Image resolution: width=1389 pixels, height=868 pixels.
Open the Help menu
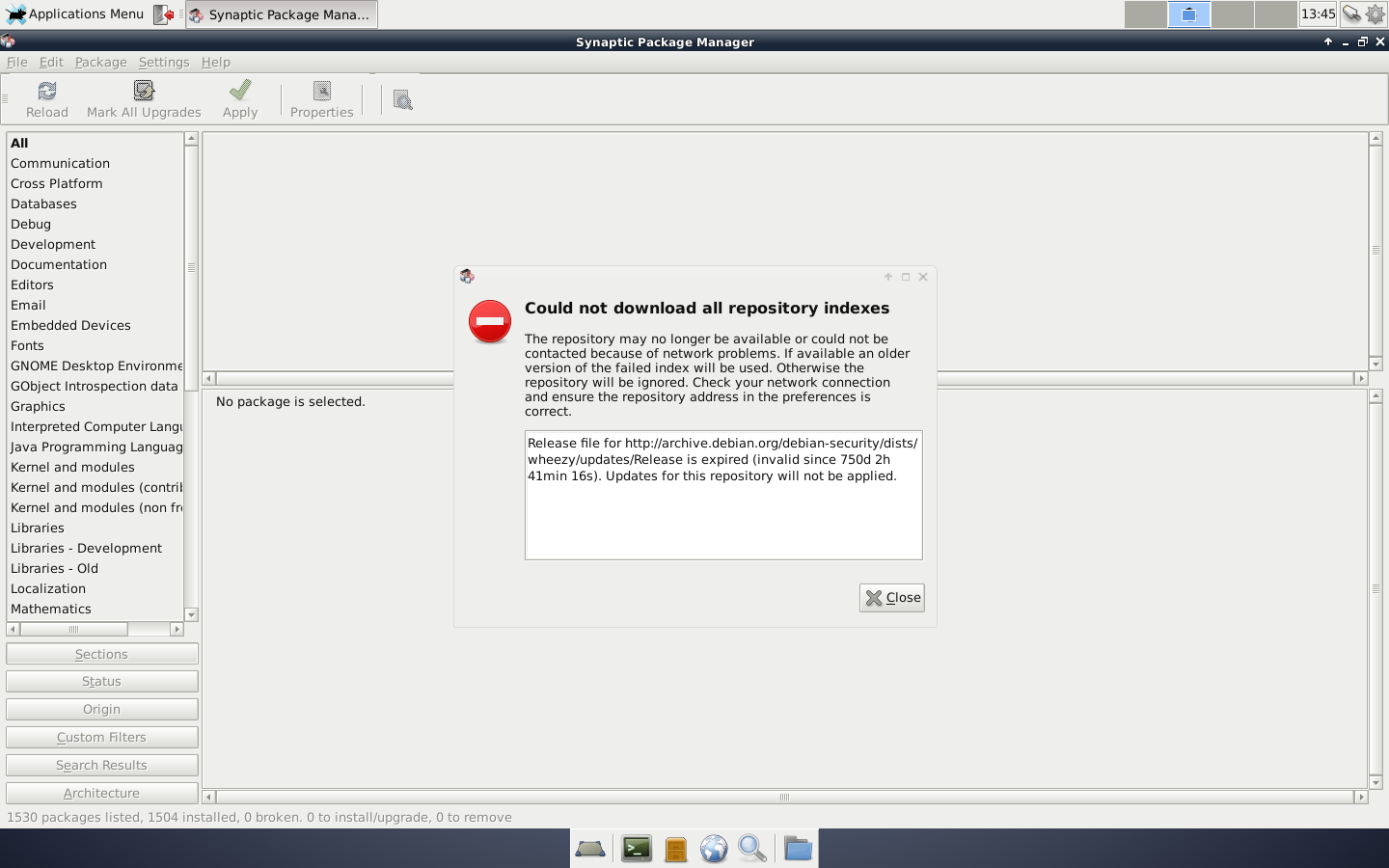click(x=216, y=62)
